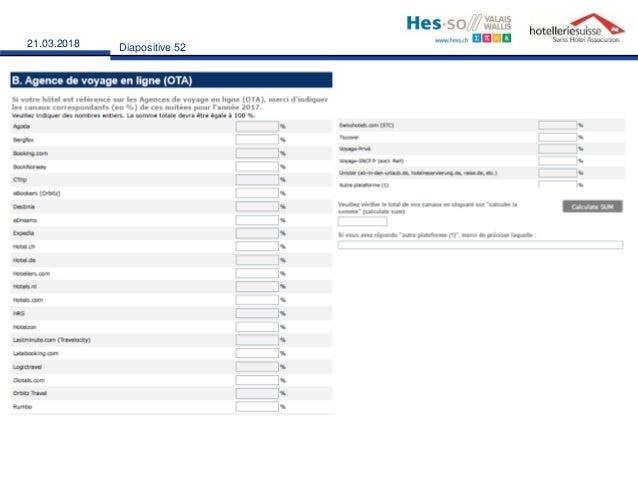The height and width of the screenshot is (479, 638).
Task: Focus the CTrip percentage input
Action: point(257,180)
